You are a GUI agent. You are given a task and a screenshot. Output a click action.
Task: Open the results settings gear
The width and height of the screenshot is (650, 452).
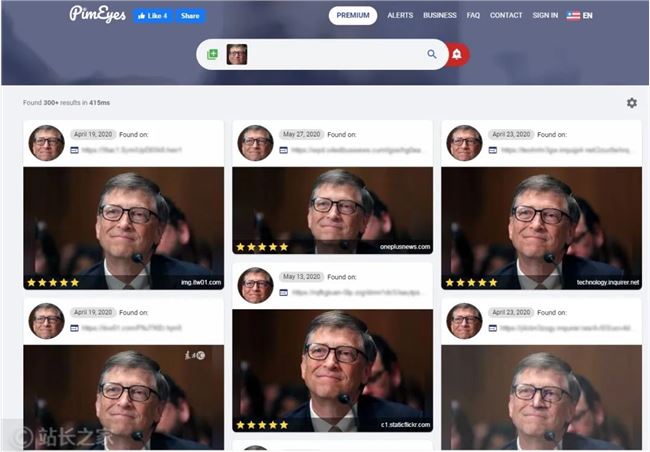click(631, 103)
